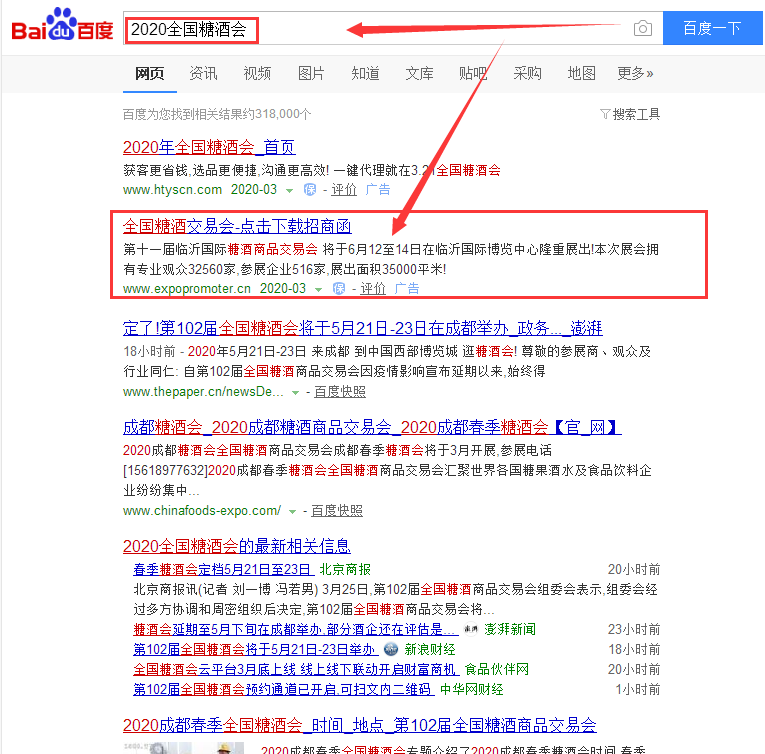
Task: Expand the dropdown arrow beside htyscn.com
Action: pyautogui.click(x=289, y=190)
